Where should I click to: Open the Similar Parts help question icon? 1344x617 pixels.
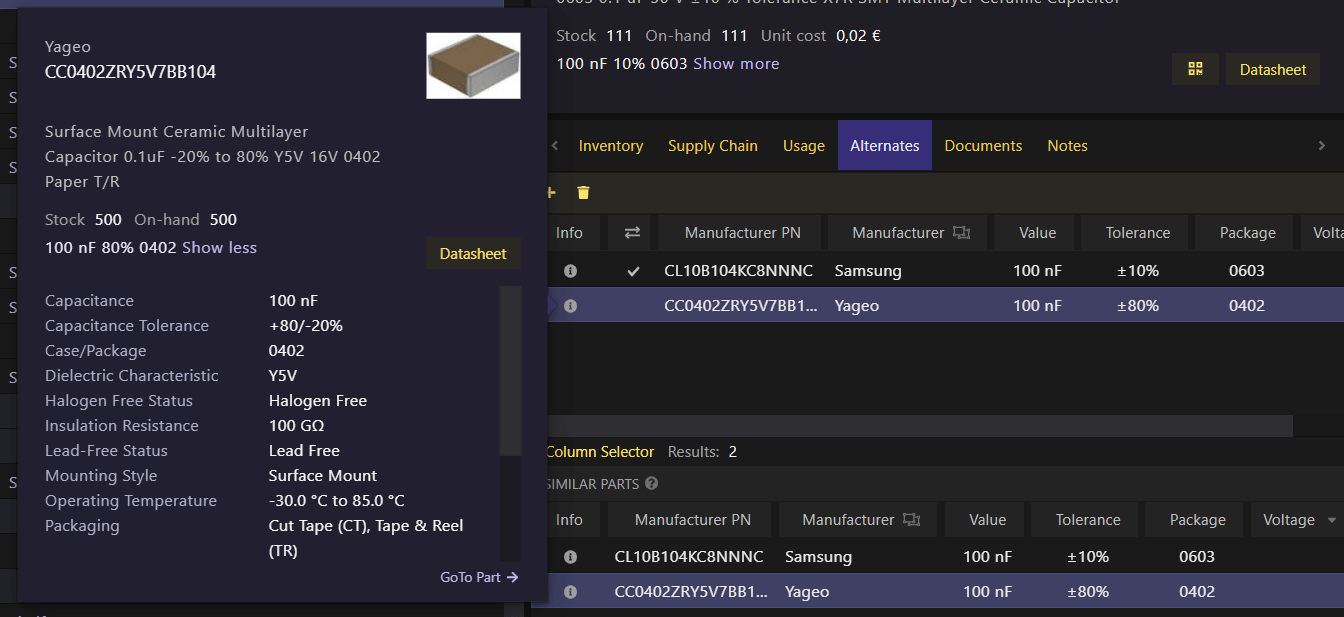coord(652,484)
